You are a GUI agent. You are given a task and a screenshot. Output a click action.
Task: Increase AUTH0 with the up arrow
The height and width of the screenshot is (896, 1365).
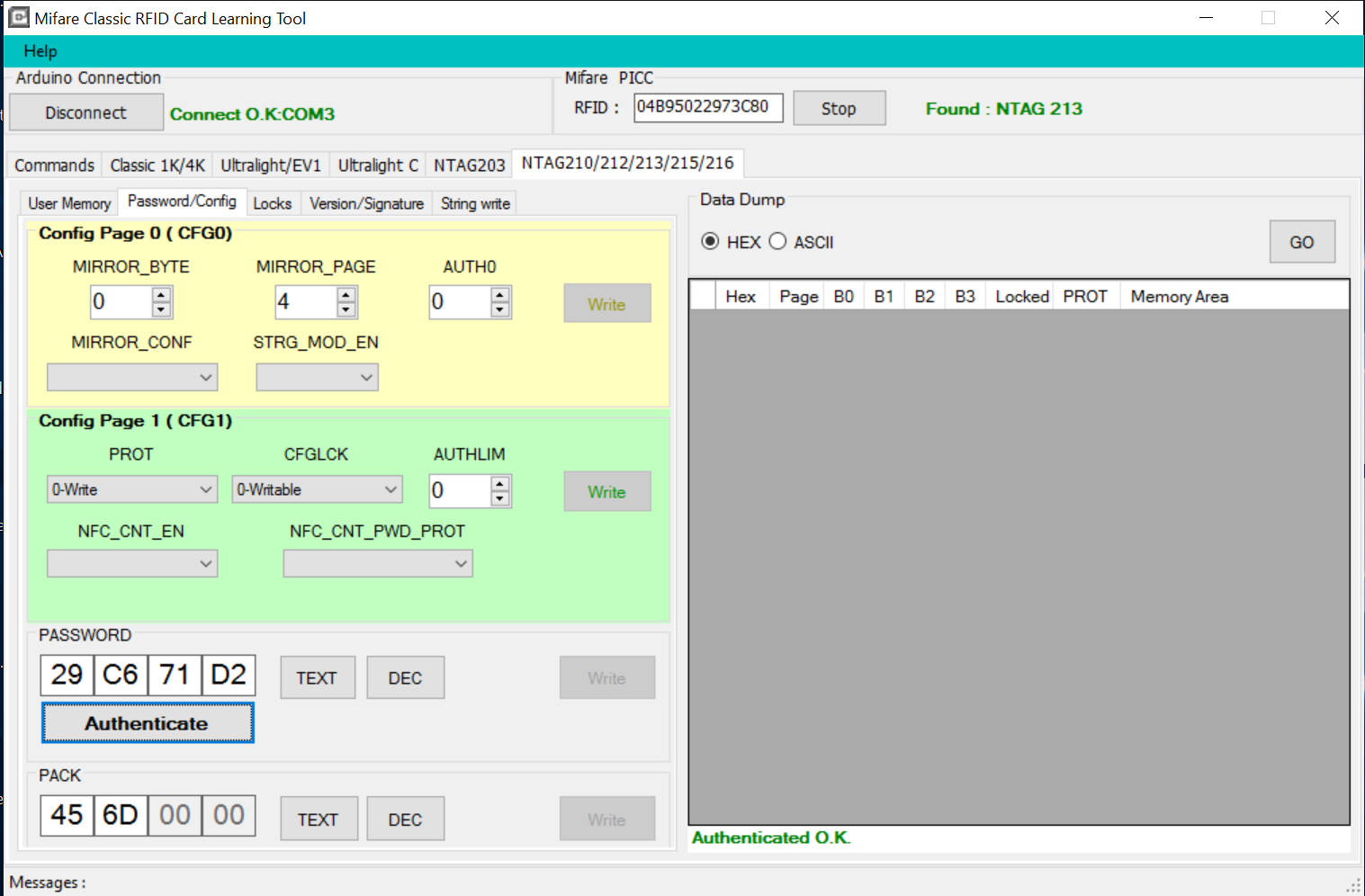pyautogui.click(x=500, y=295)
